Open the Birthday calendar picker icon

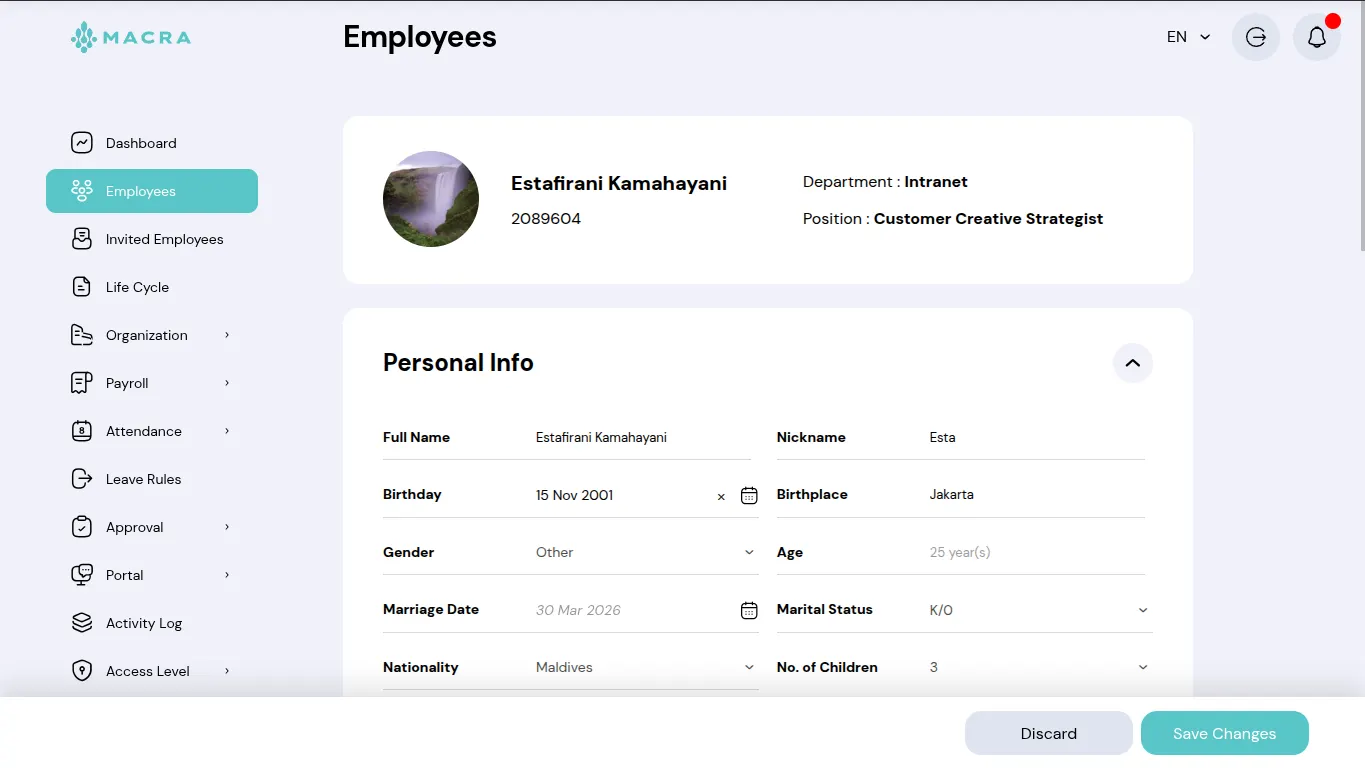tap(749, 495)
